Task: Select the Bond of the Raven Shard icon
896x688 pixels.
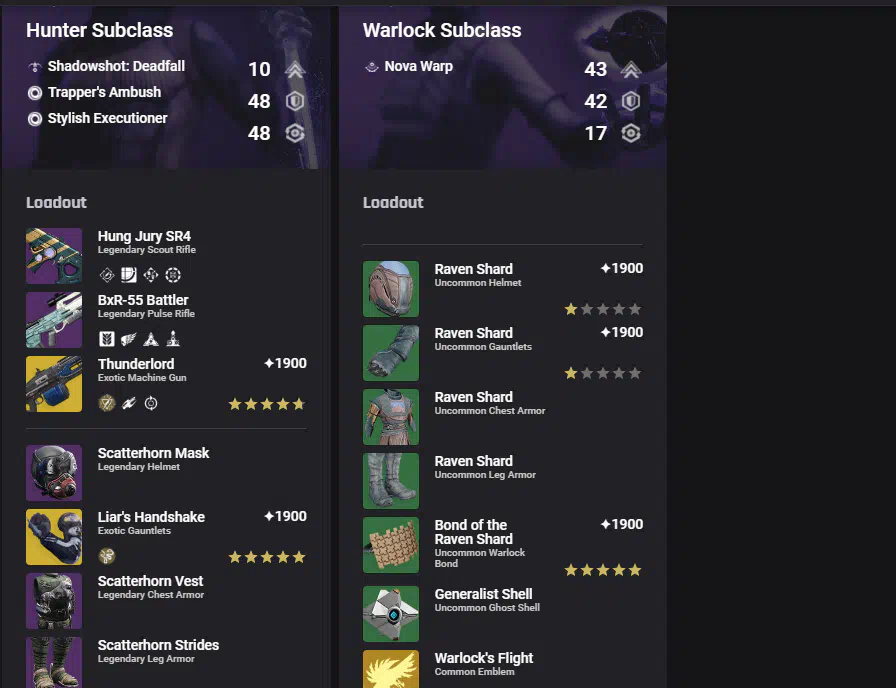Action: 391,545
